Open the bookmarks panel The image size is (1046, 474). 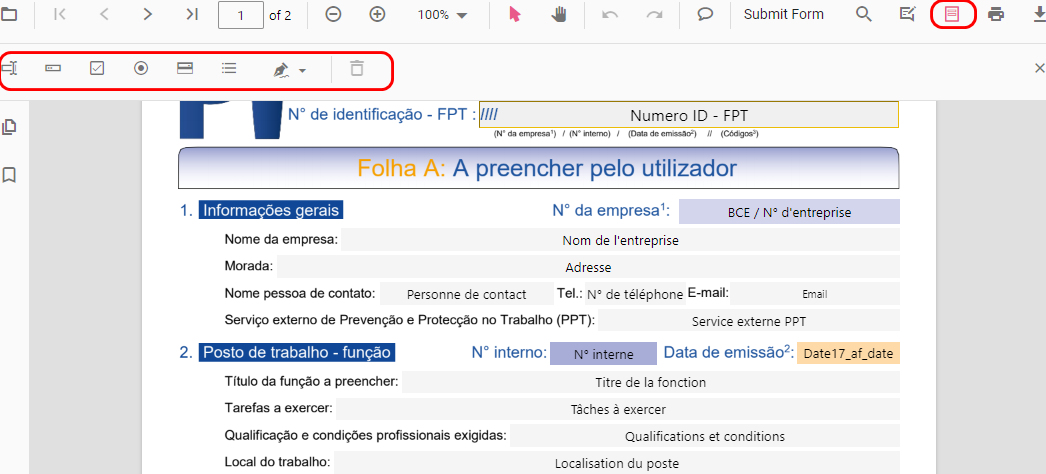[x=9, y=175]
